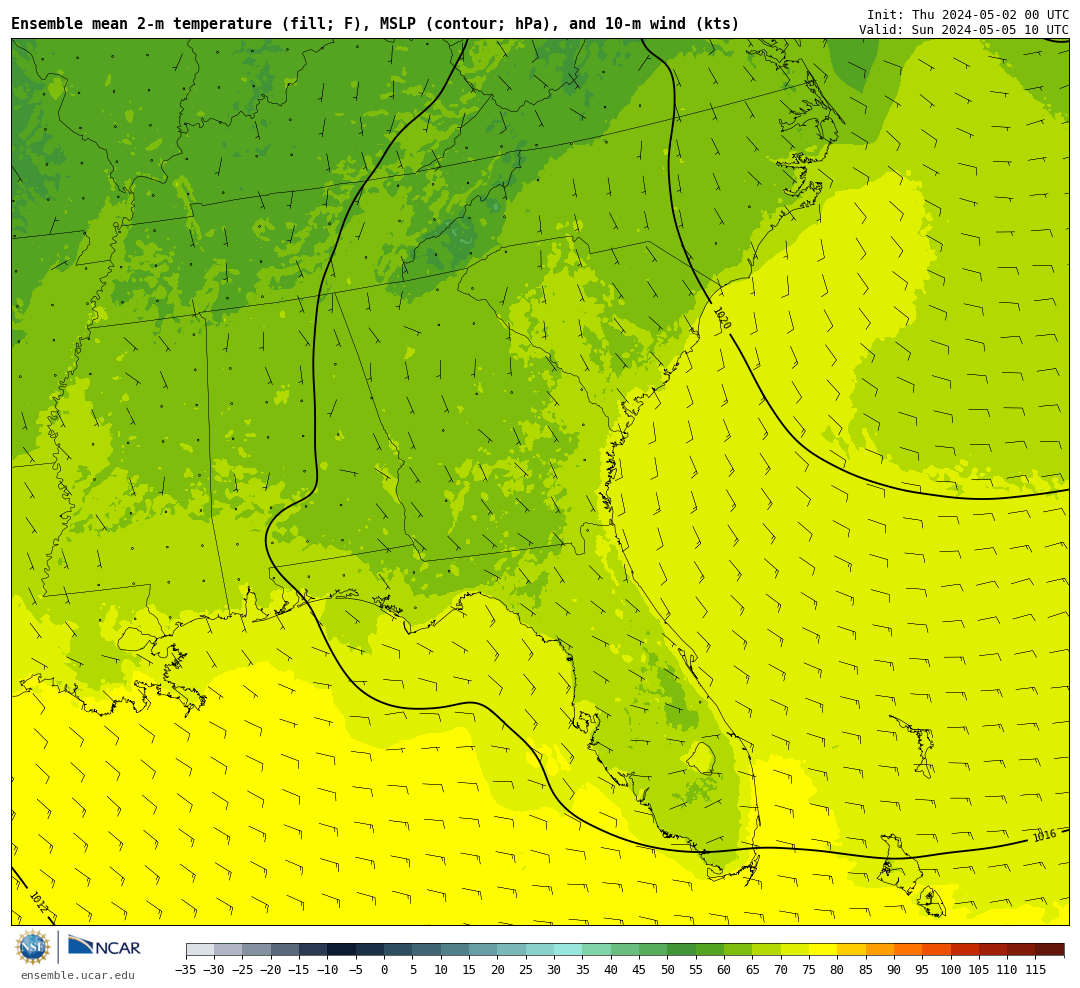The width and height of the screenshot is (1080, 988).
Task: Click the NSF logo
Action: tap(33, 947)
